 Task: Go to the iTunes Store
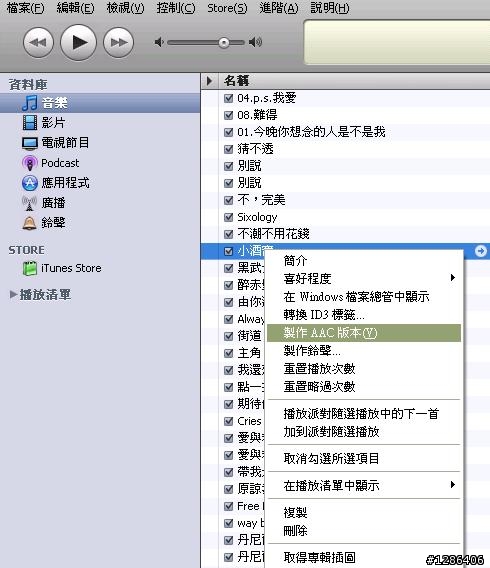pyautogui.click(x=62, y=268)
